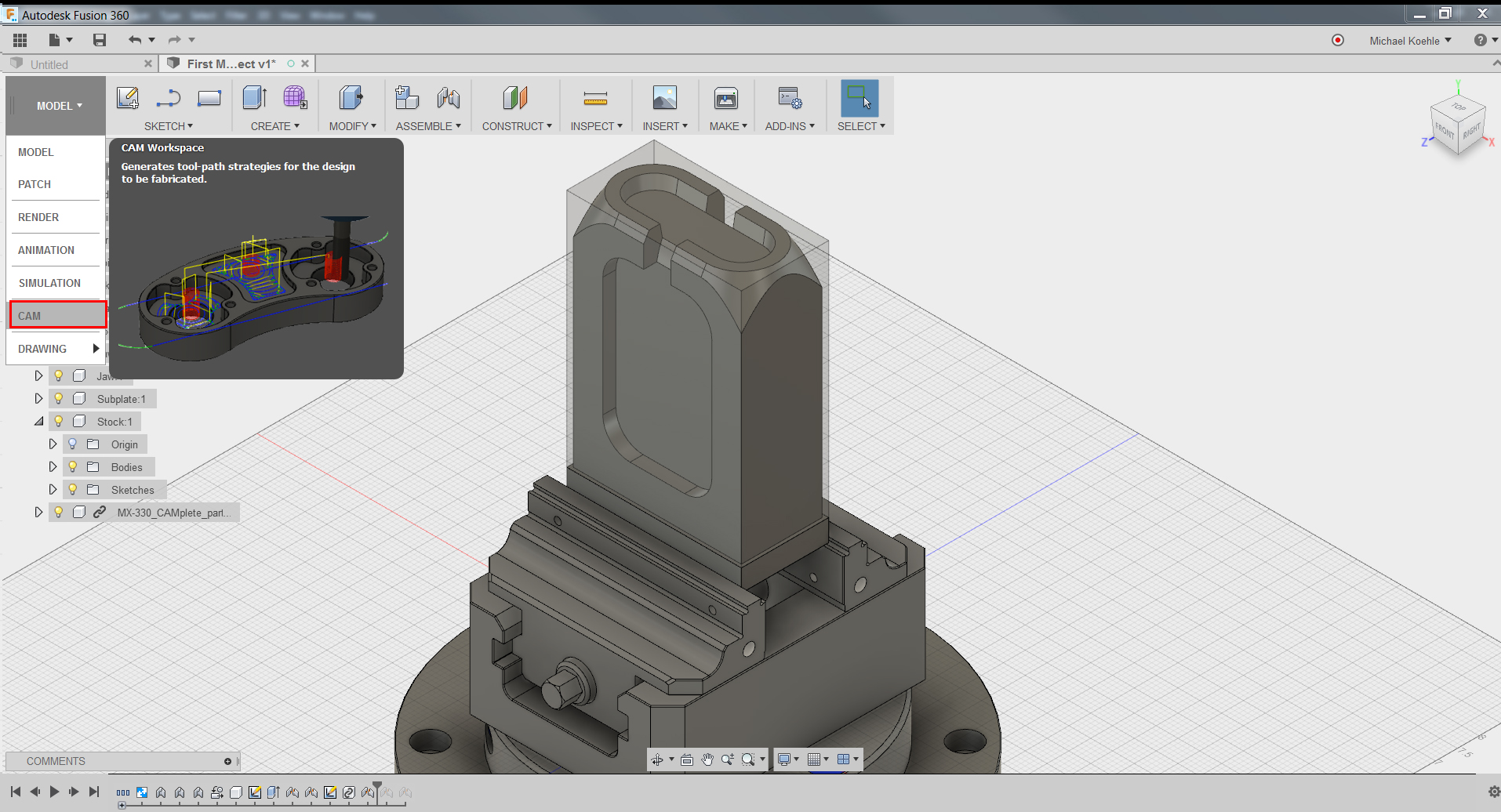Open the 3D Print Make icon
This screenshot has width=1501, height=812.
tap(726, 98)
